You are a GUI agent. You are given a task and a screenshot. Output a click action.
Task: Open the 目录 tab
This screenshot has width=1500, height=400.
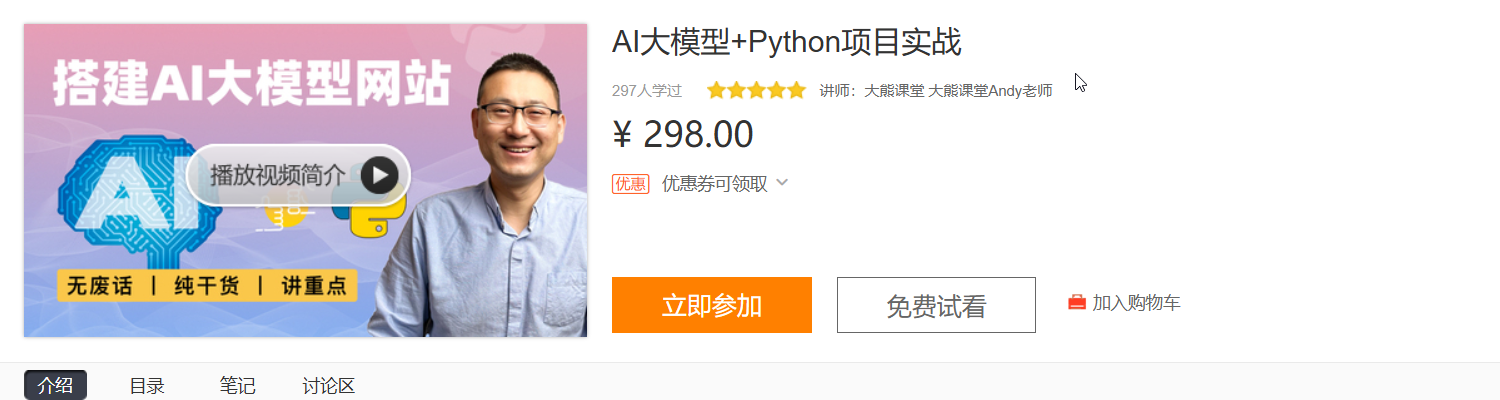pyautogui.click(x=147, y=386)
